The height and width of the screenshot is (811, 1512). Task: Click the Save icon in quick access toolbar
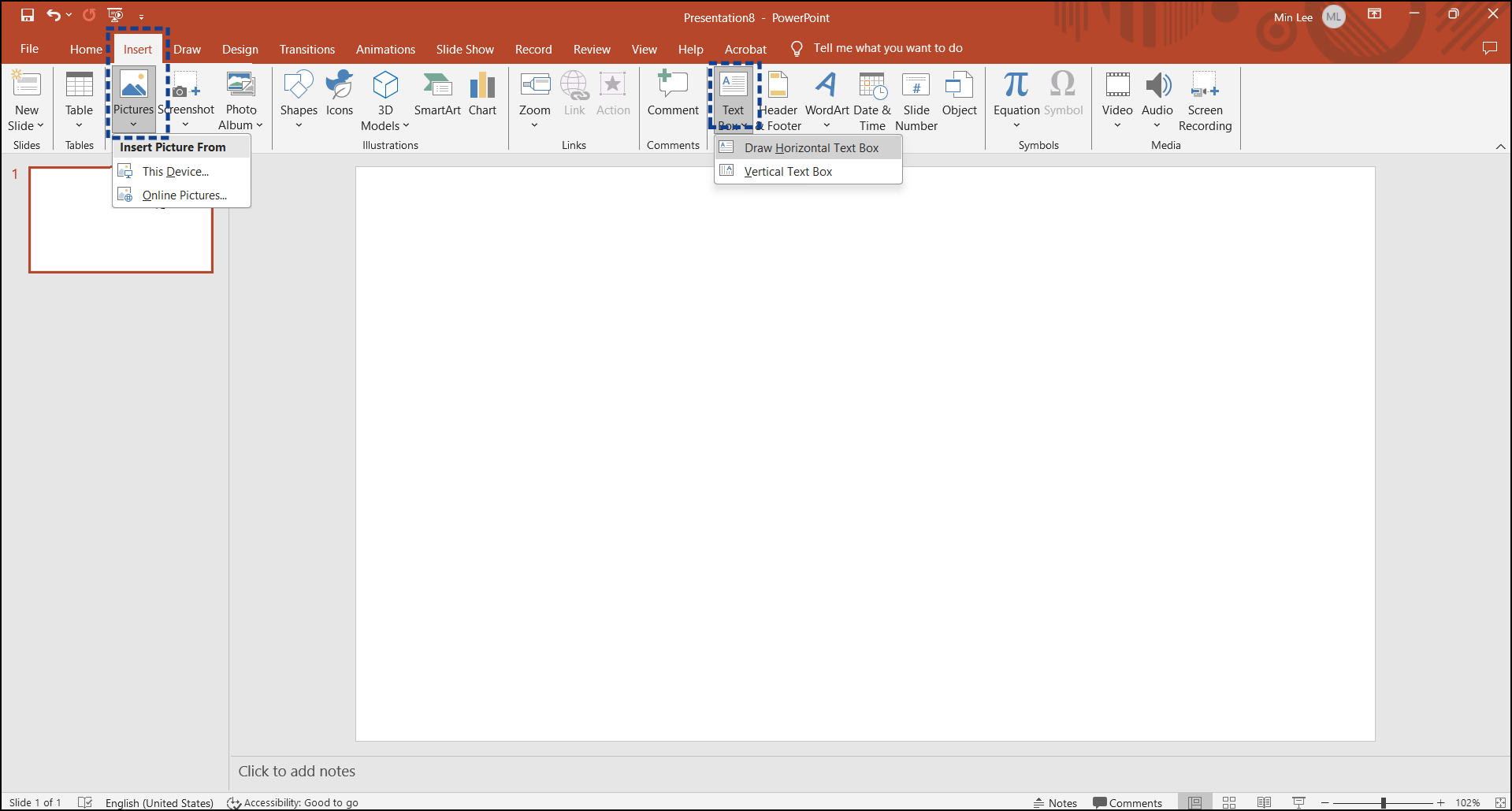(x=28, y=15)
